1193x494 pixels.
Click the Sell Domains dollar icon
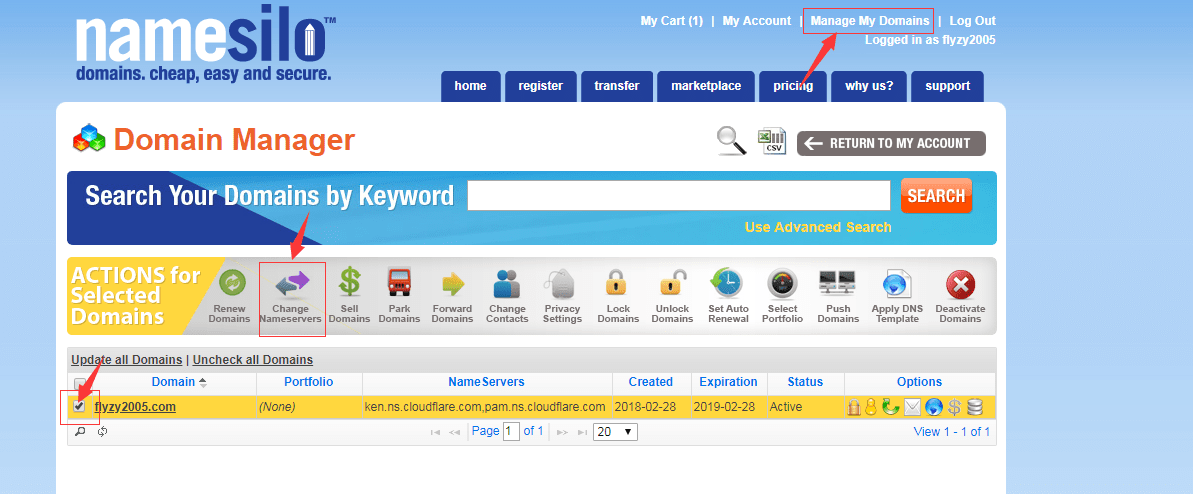click(x=349, y=283)
